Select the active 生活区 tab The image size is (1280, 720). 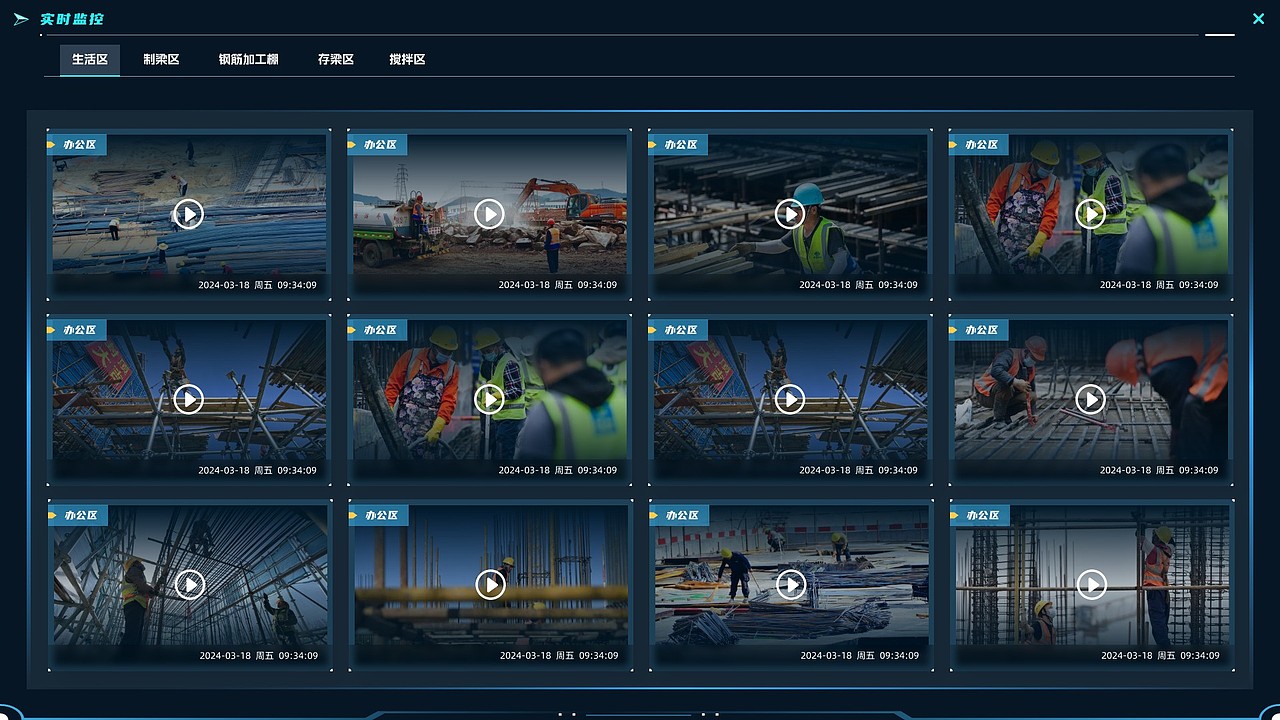tap(90, 60)
